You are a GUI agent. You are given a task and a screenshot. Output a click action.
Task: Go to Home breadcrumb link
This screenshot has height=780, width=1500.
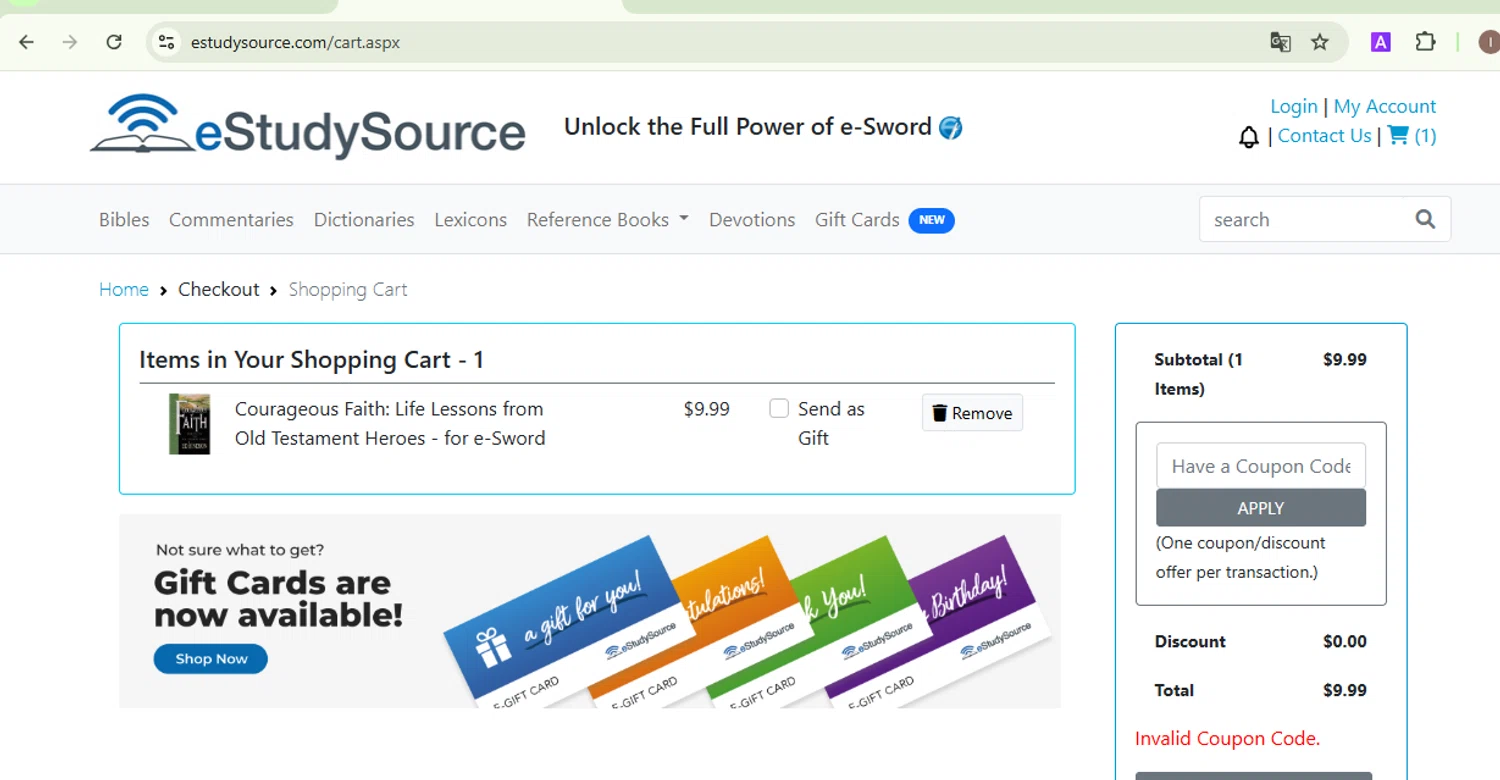tap(124, 289)
